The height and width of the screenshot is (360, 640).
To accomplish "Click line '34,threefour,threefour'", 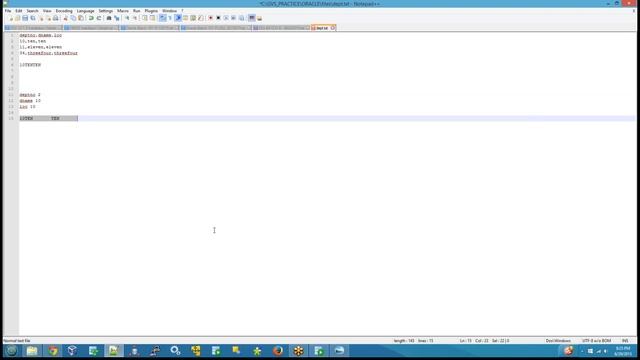I will (x=49, y=53).
